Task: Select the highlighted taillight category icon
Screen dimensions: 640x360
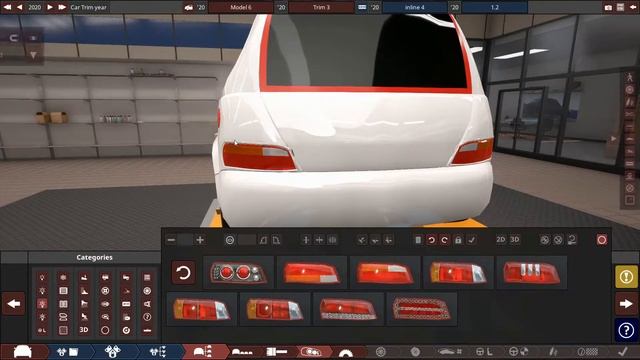Action: (42, 304)
